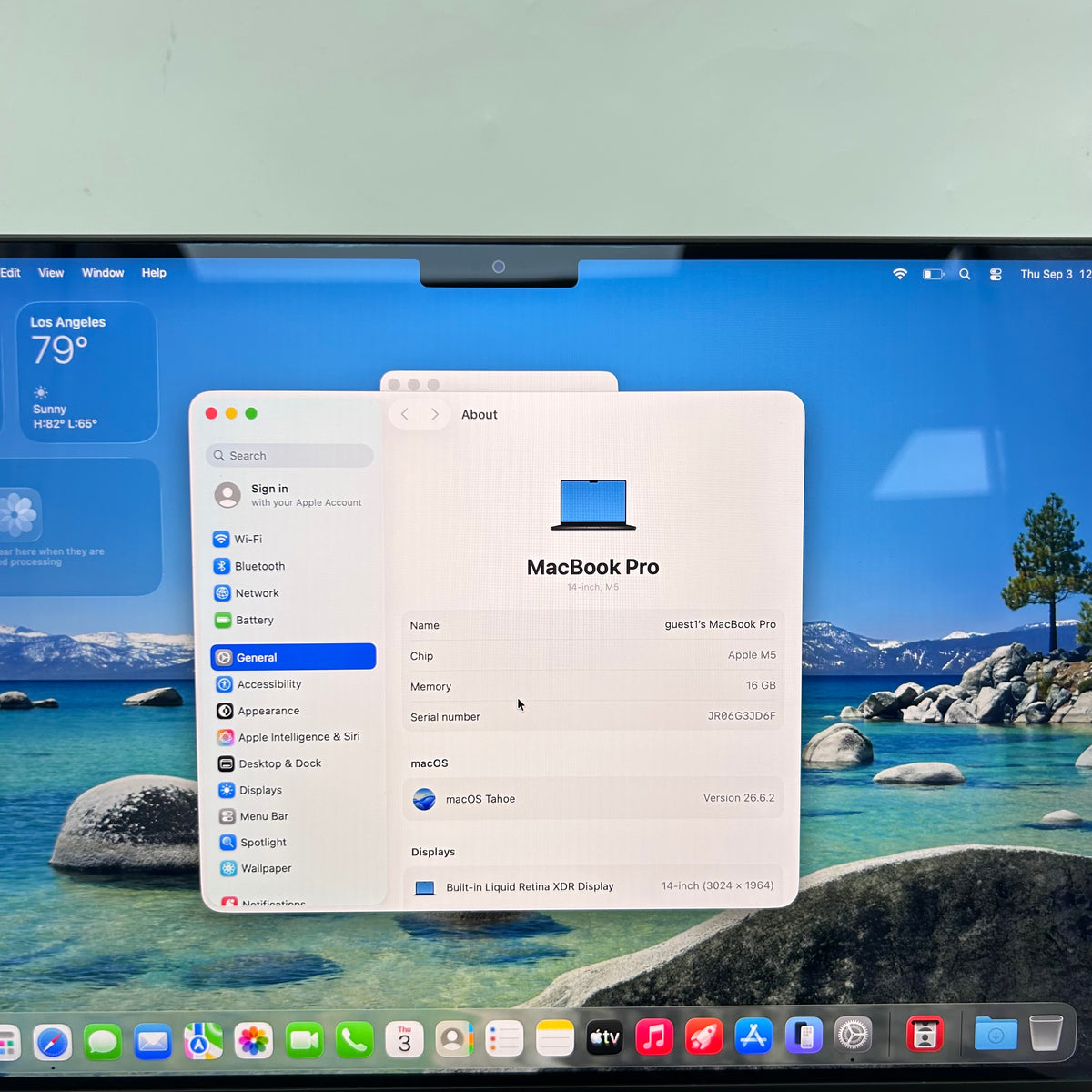Click the date and time in menu bar
This screenshot has width=1092, height=1092.
[x=1056, y=274]
